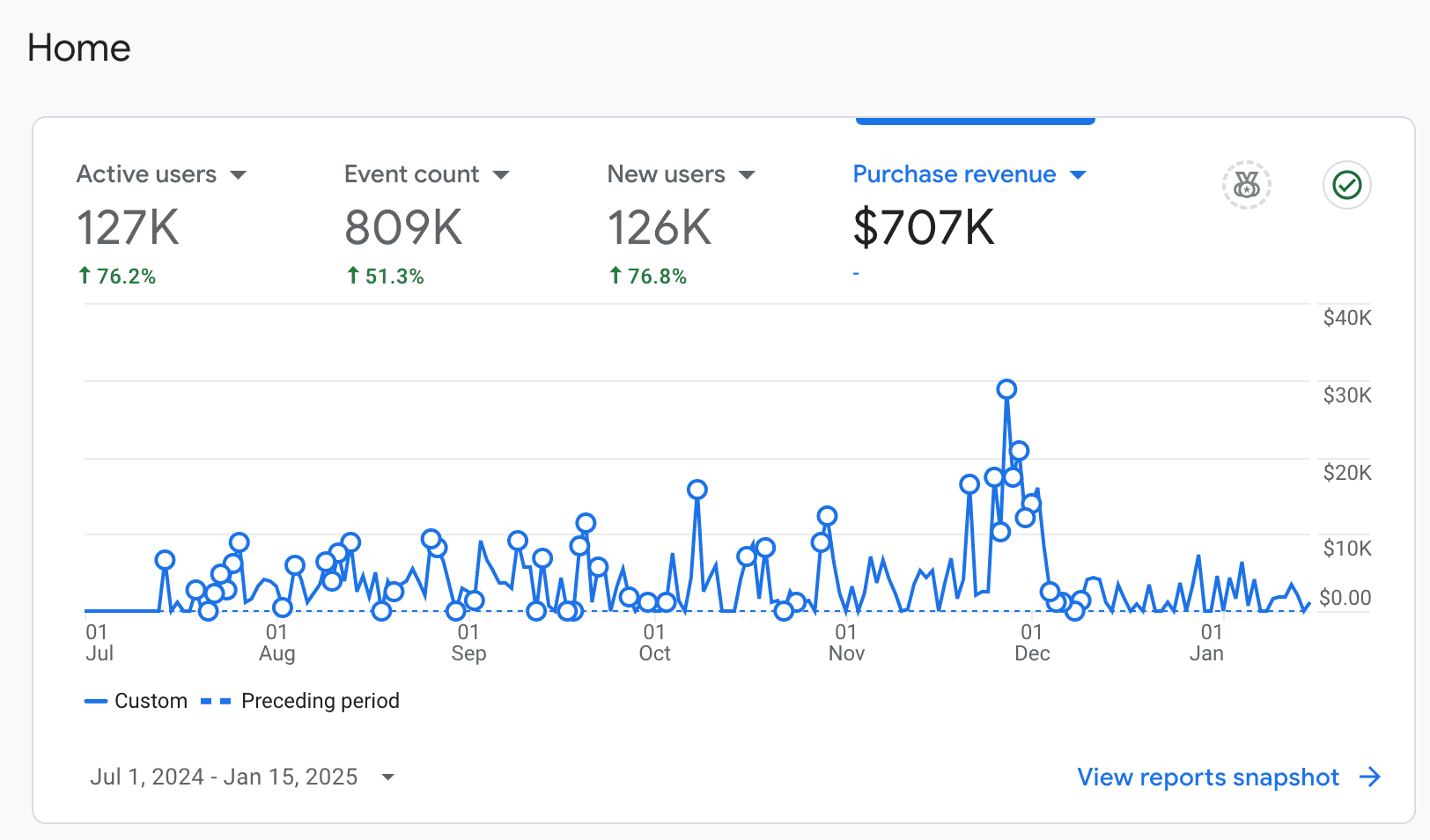Click the arrow icon beside View reports snapshot
Image resolution: width=1430 pixels, height=840 pixels.
(x=1368, y=777)
